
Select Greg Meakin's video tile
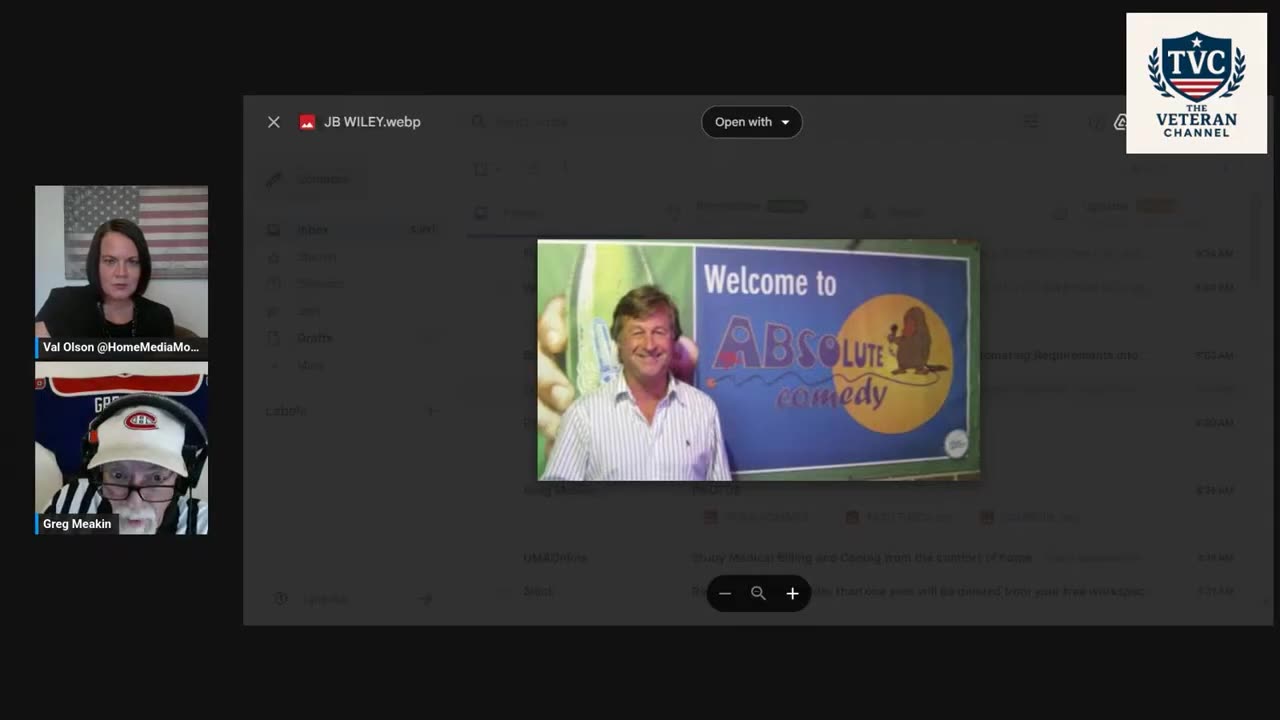(x=121, y=448)
